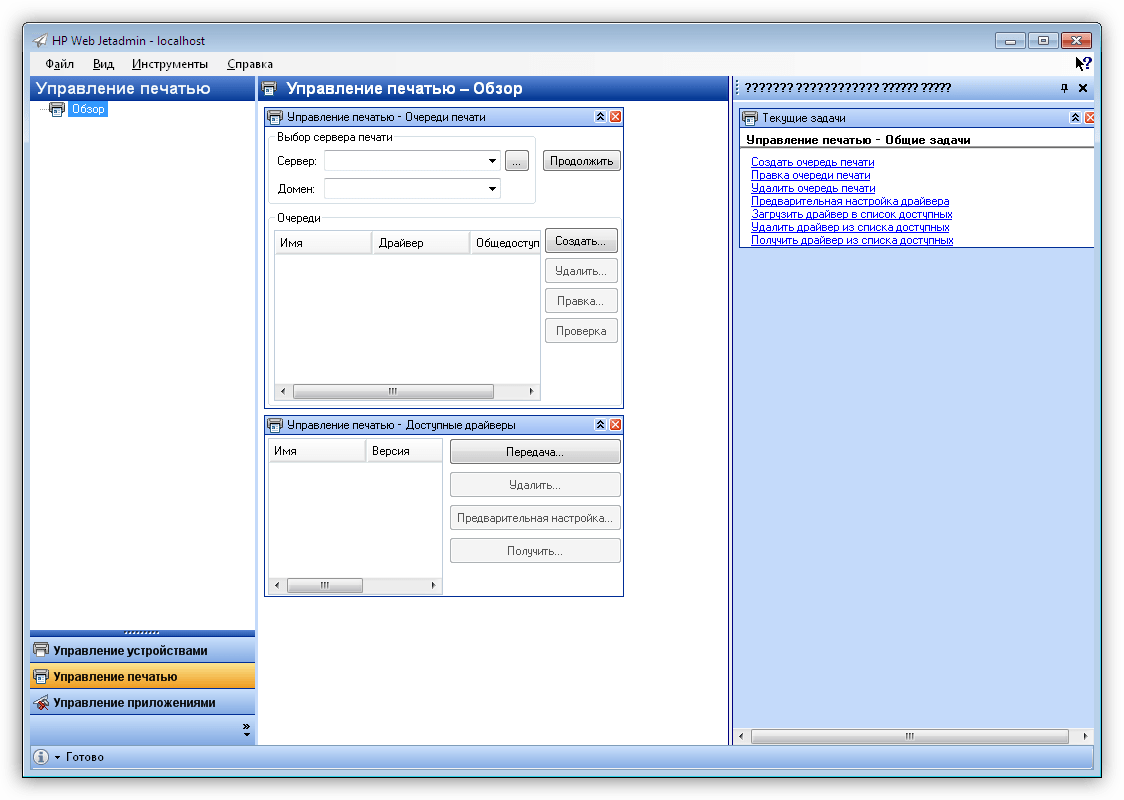Click the printer icon next to Обзор

click(57, 109)
